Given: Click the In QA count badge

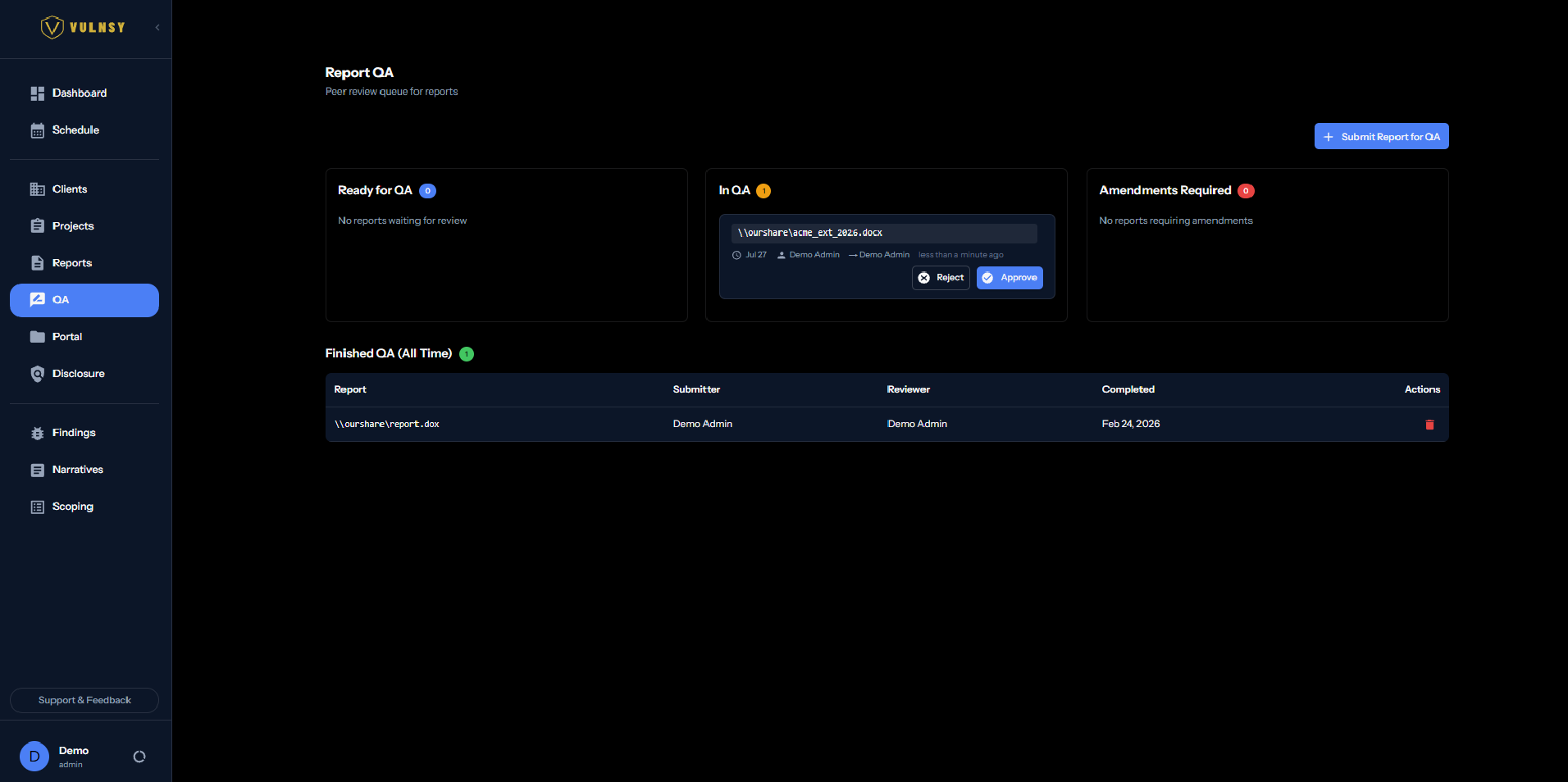Looking at the screenshot, I should click(763, 191).
